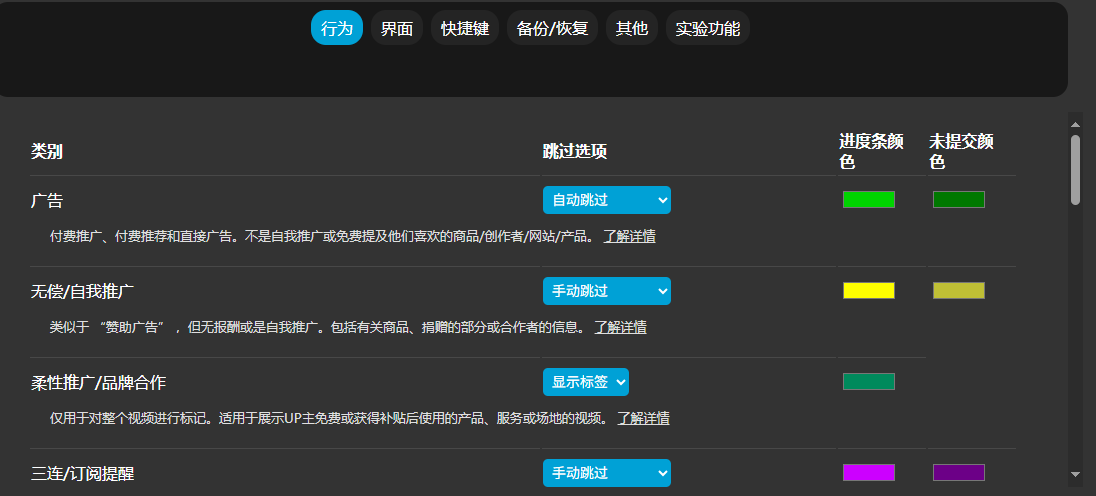Pick the 柔性推广/品牌合作 progress bar color swatch
Image resolution: width=1096 pixels, height=496 pixels.
pos(869,381)
